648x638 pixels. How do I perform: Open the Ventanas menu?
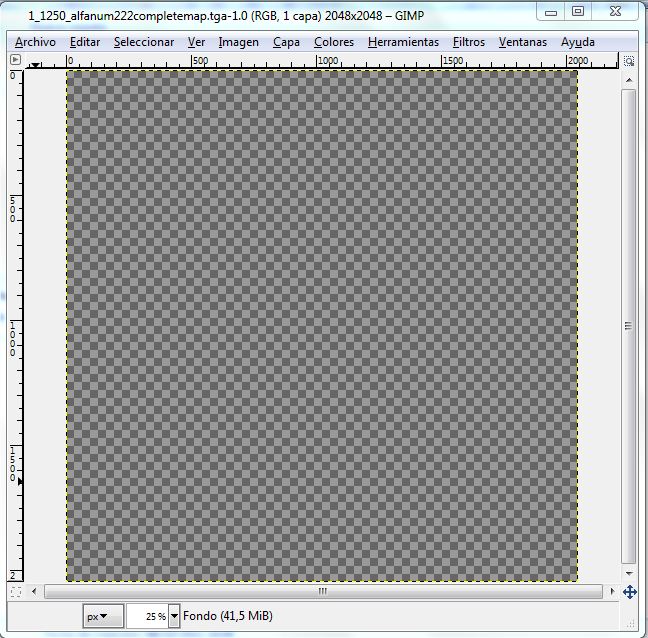coord(523,42)
